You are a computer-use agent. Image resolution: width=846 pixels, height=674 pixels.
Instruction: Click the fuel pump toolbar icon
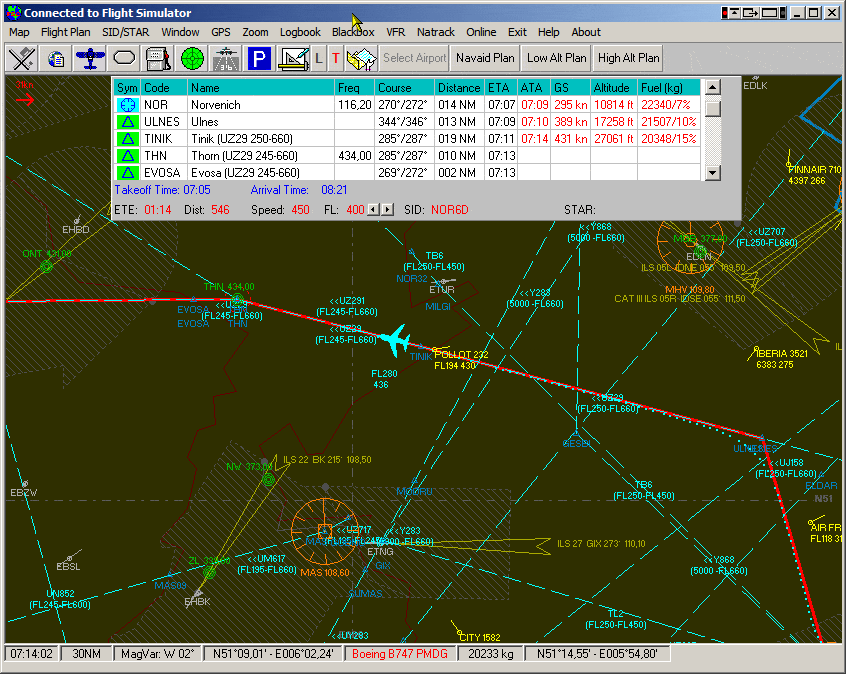pos(157,58)
